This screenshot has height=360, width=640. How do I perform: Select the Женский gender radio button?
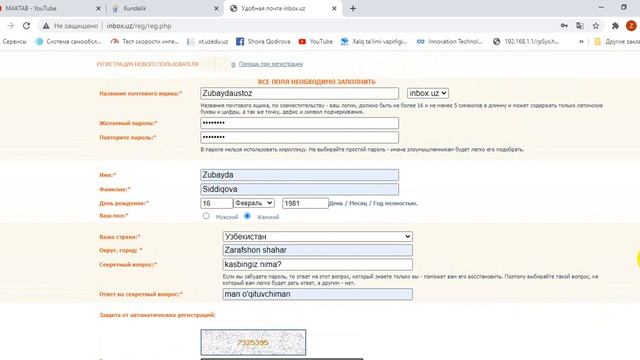tap(247, 216)
